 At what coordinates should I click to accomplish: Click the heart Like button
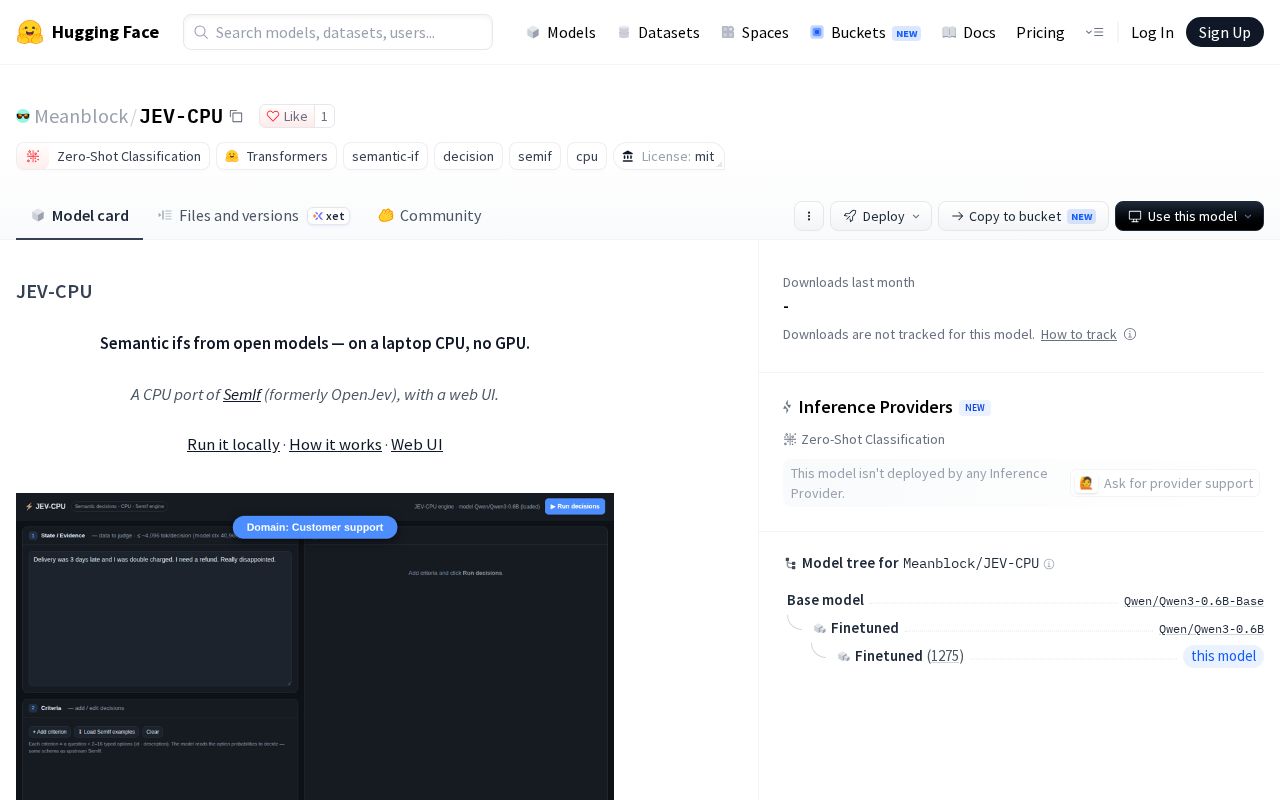(x=286, y=116)
